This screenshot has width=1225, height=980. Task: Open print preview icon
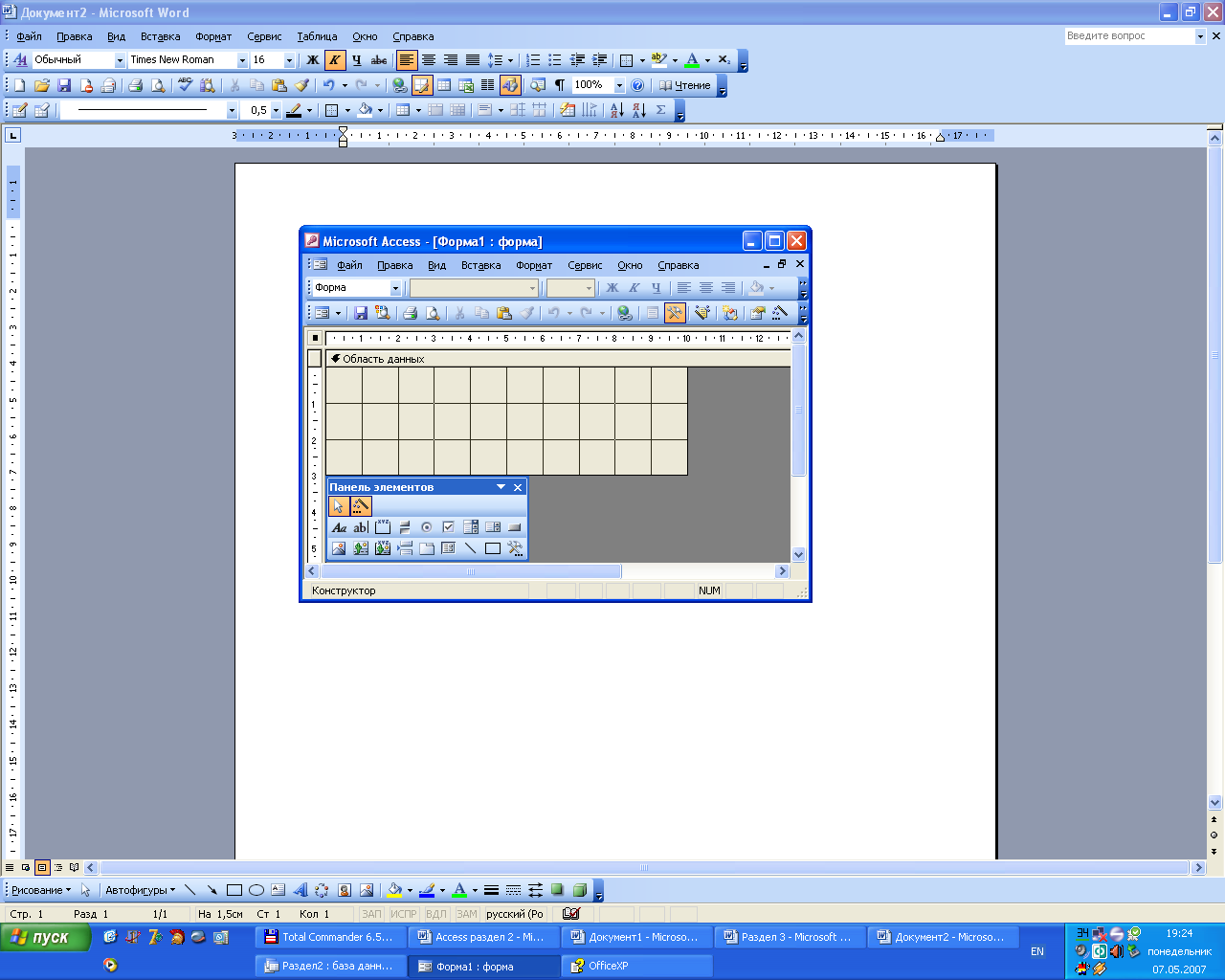coord(158,85)
